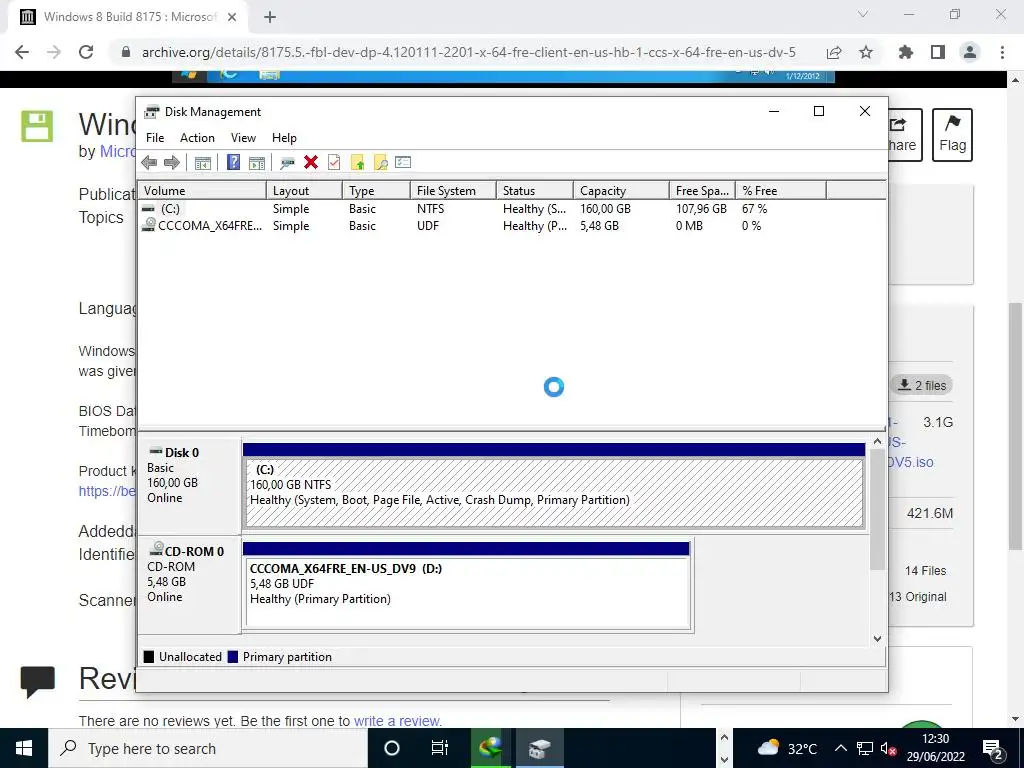Sort by the % Free column header
The height and width of the screenshot is (768, 1024).
point(780,191)
